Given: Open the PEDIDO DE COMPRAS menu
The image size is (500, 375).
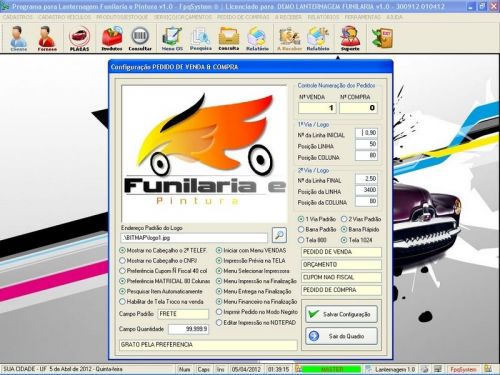Looking at the screenshot, I should (243, 17).
